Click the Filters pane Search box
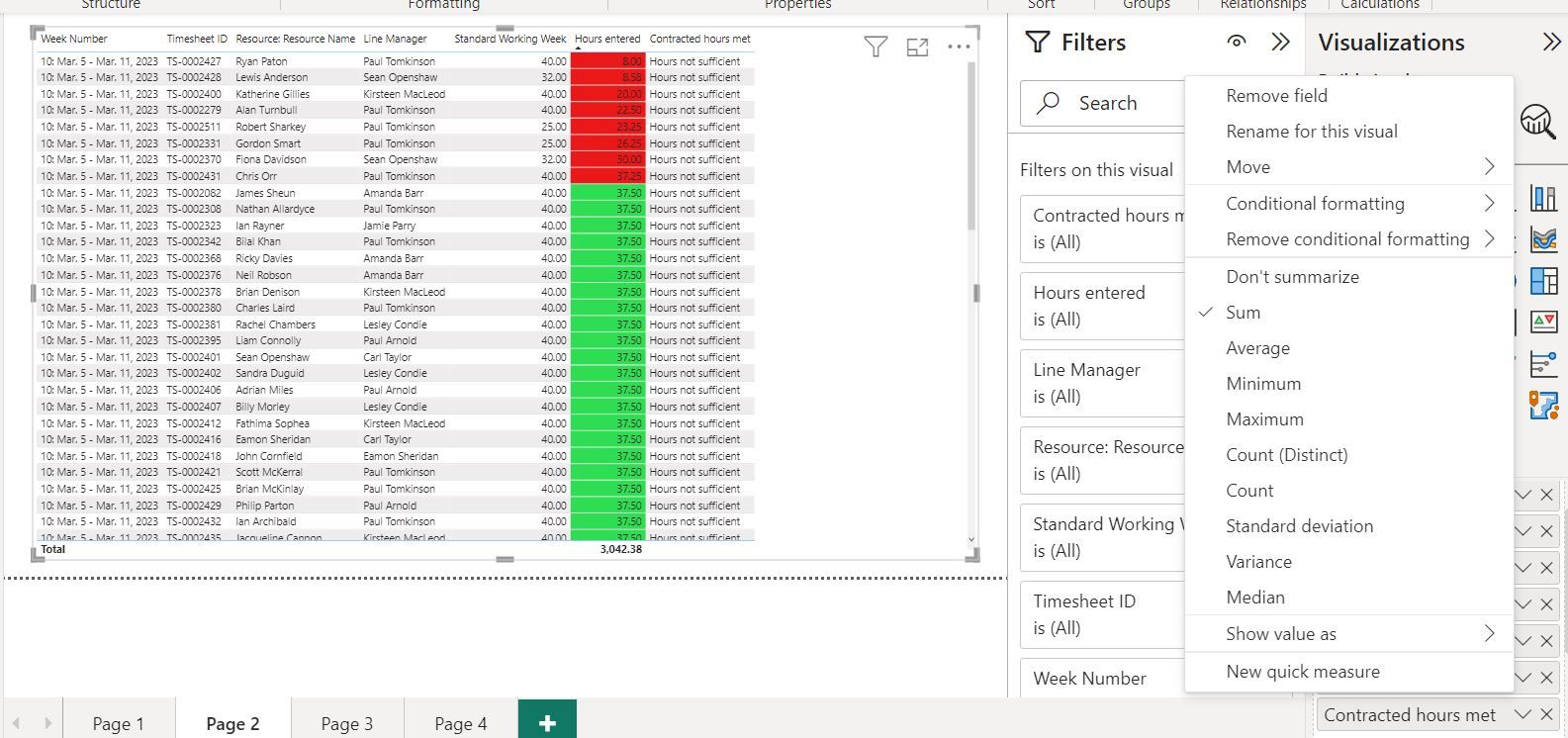The height and width of the screenshot is (738, 1568). click(x=1102, y=103)
